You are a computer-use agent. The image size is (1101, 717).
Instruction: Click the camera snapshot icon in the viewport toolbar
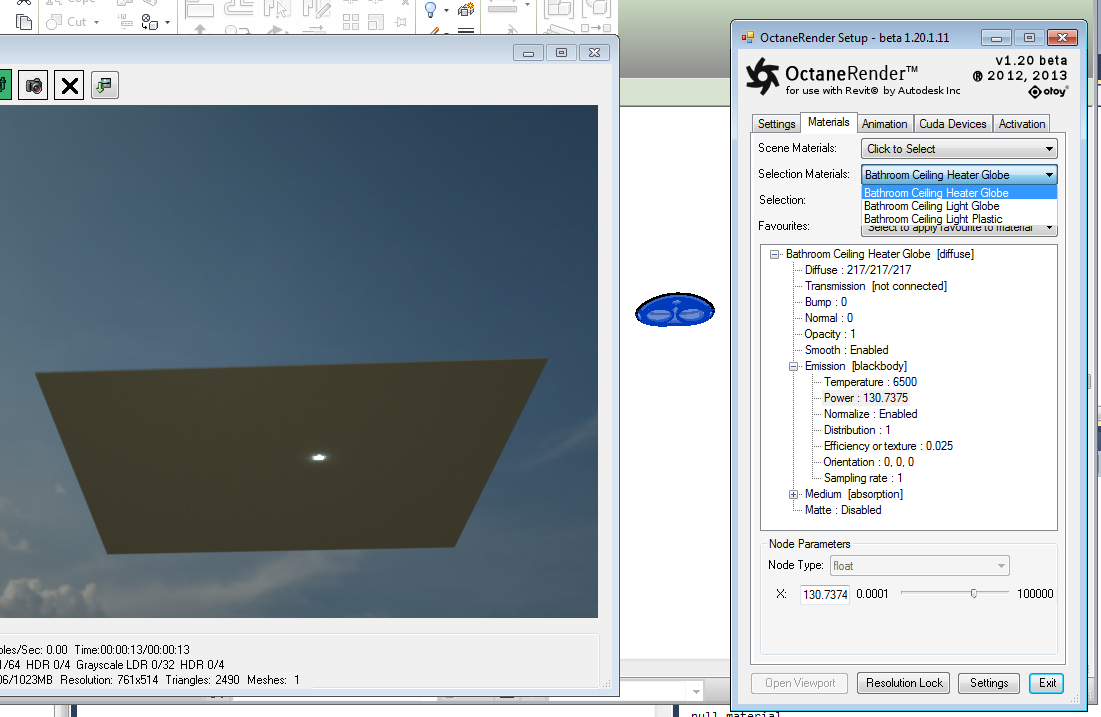[x=33, y=86]
